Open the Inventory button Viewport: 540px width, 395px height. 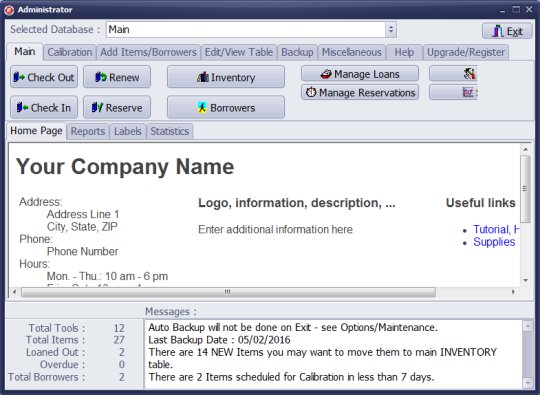point(226,77)
